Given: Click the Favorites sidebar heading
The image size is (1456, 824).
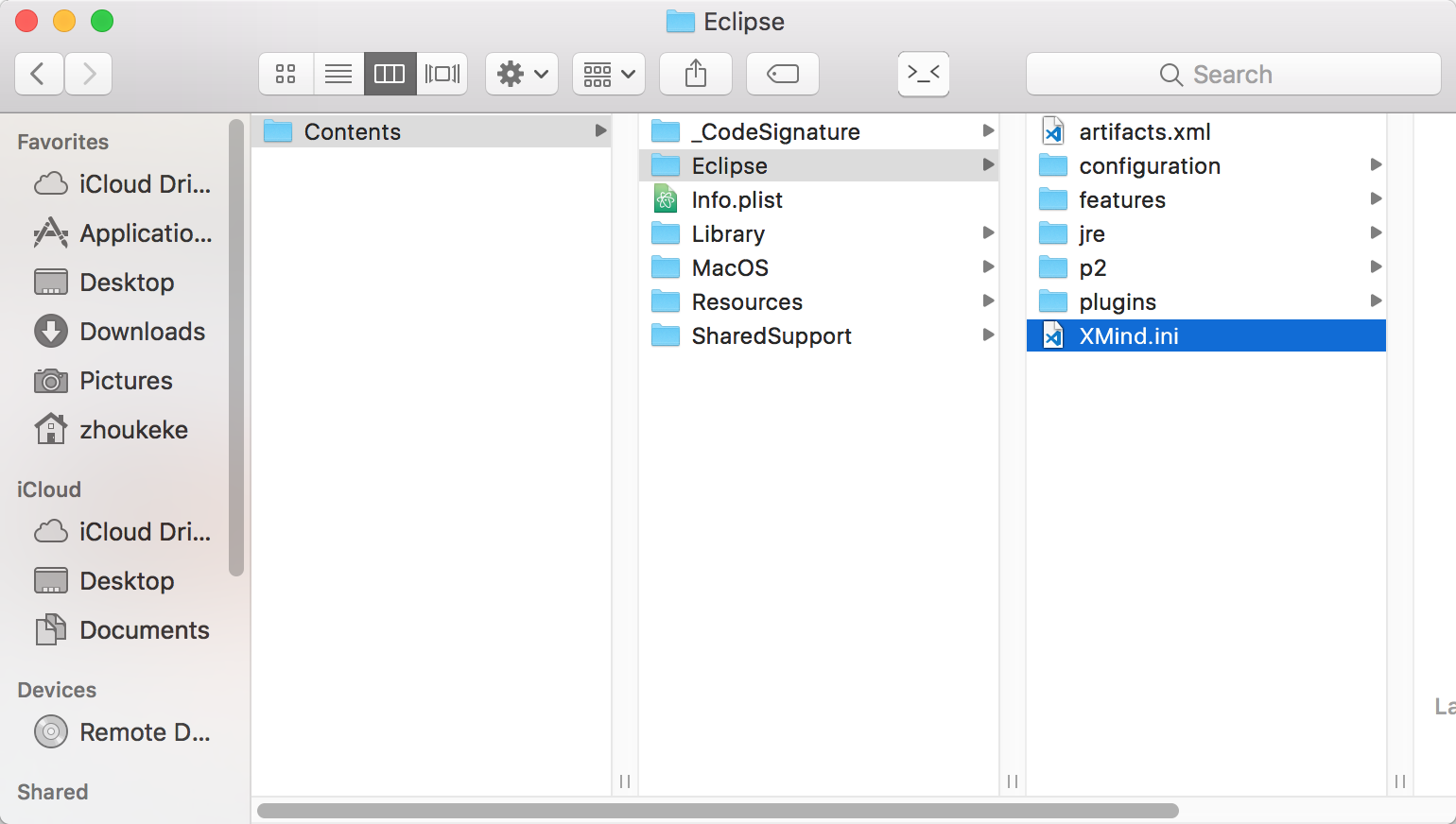Looking at the screenshot, I should click(63, 142).
